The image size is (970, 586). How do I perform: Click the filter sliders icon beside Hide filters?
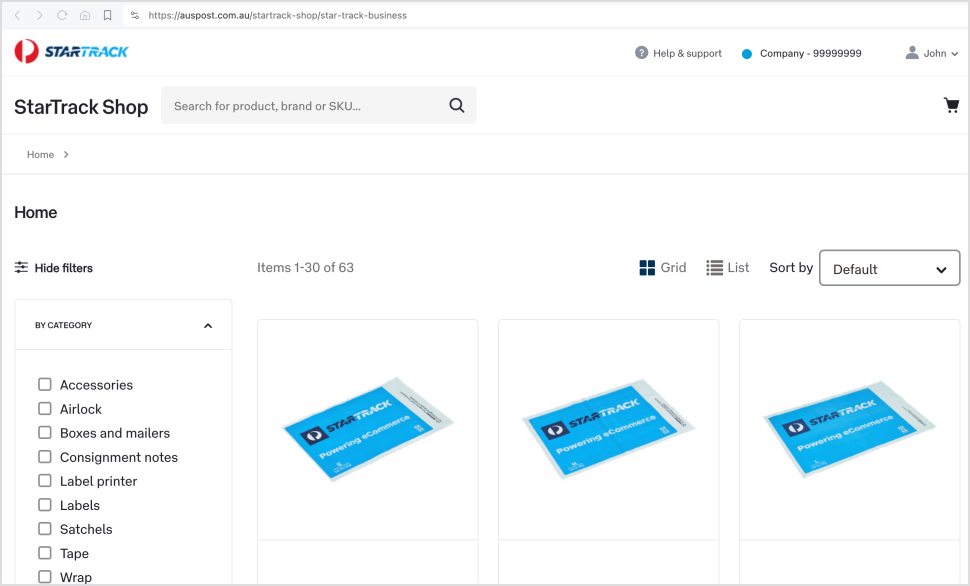22,267
